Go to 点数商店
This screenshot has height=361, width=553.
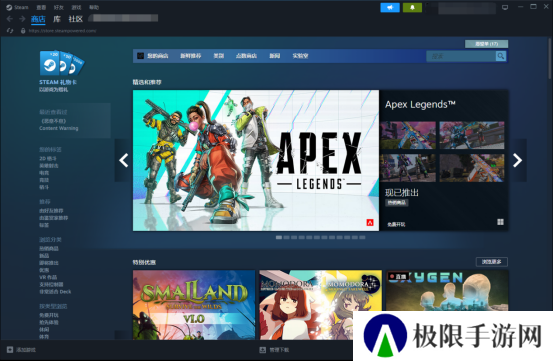tap(246, 56)
